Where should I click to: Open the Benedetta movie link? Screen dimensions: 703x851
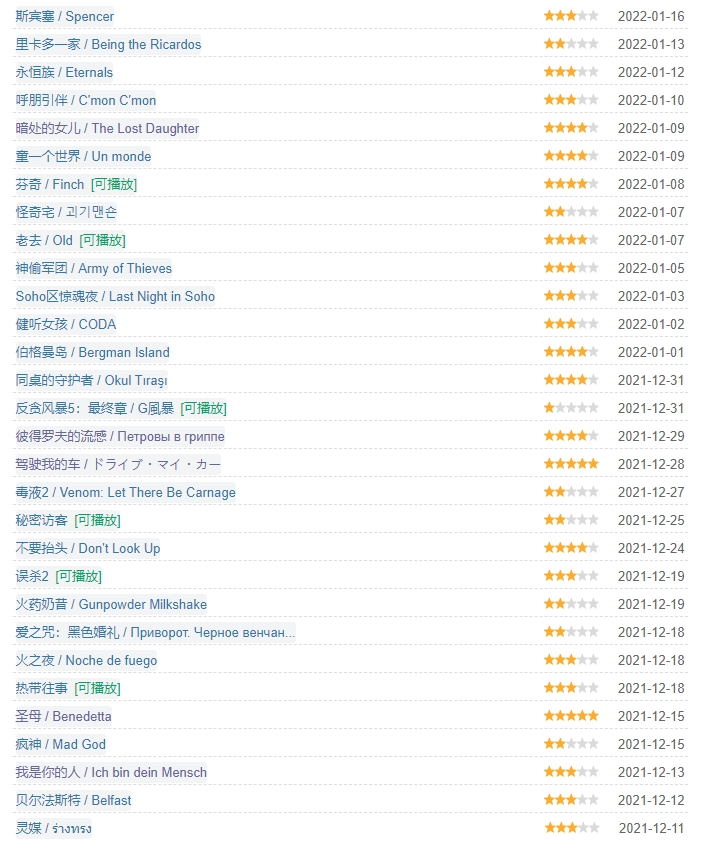point(64,716)
